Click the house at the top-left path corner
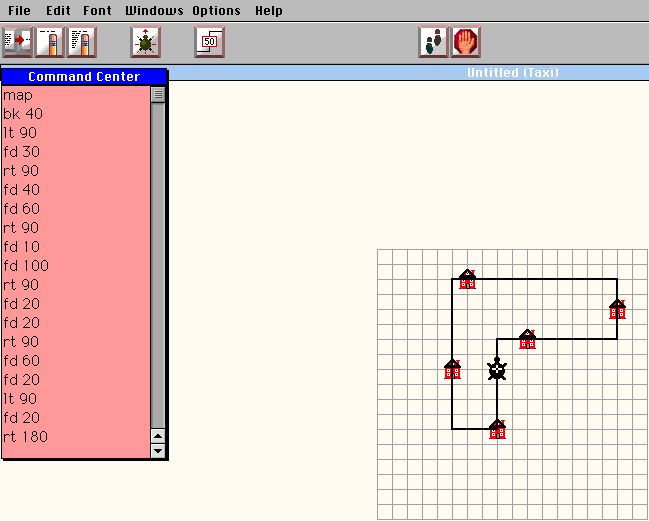 click(467, 279)
